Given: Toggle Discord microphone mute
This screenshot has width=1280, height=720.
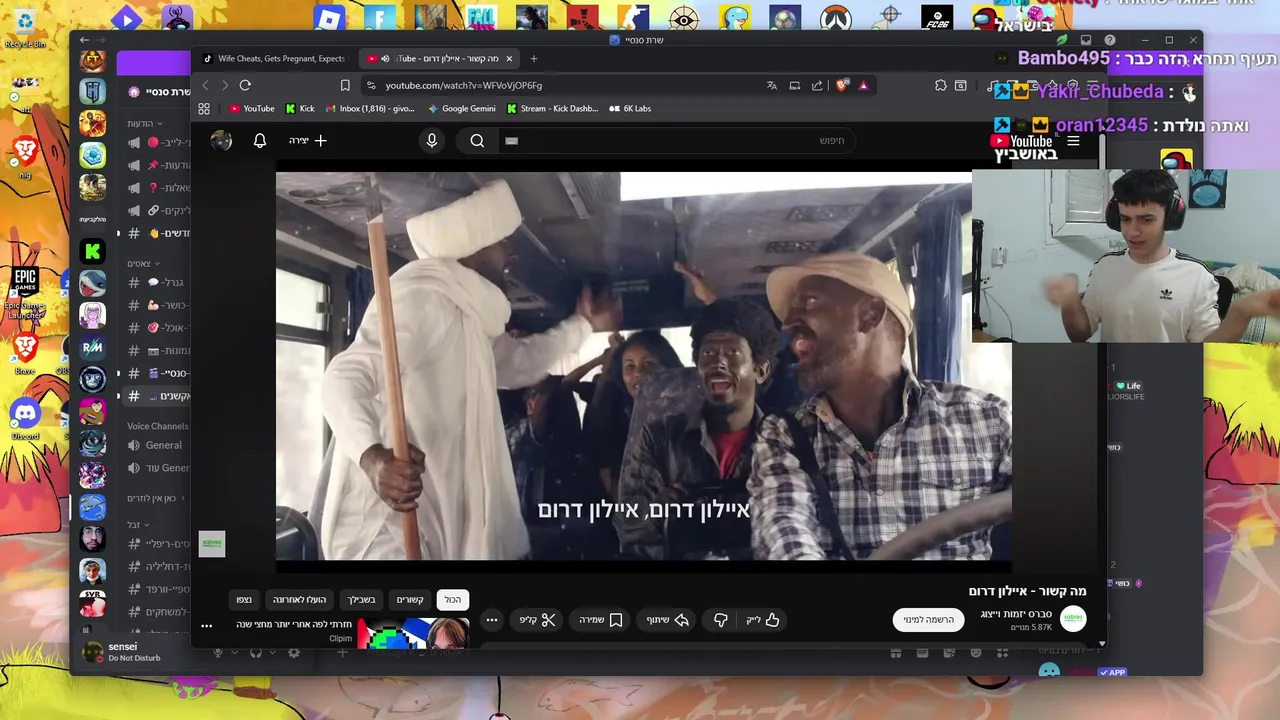Looking at the screenshot, I should [x=217, y=653].
